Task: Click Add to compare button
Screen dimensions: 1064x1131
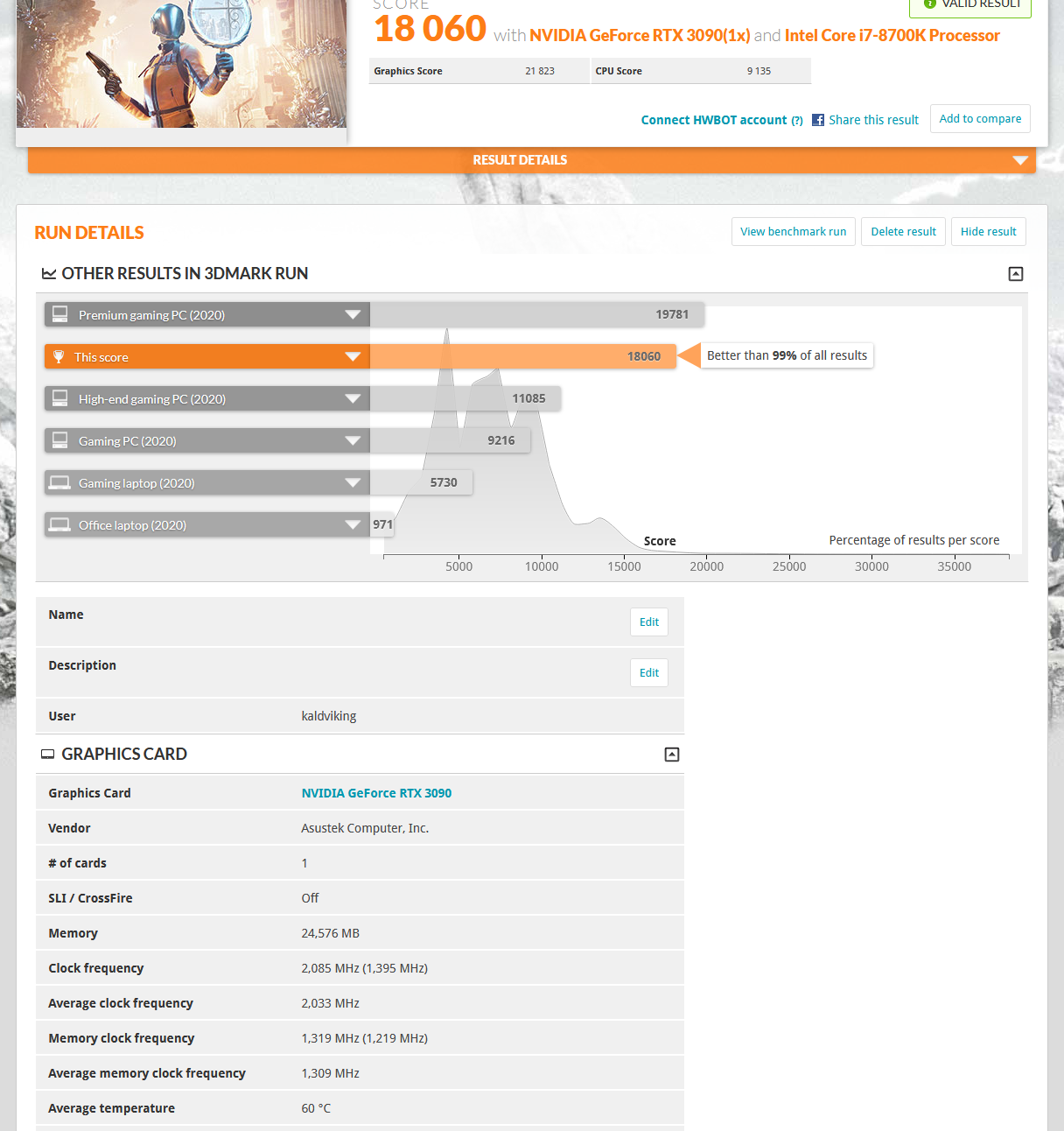Action: tap(980, 119)
